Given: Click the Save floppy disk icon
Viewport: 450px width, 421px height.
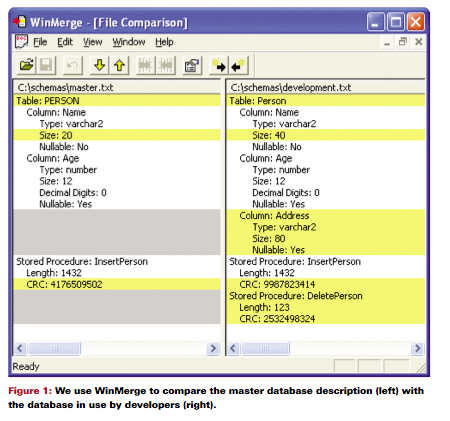Looking at the screenshot, I should click(46, 65).
